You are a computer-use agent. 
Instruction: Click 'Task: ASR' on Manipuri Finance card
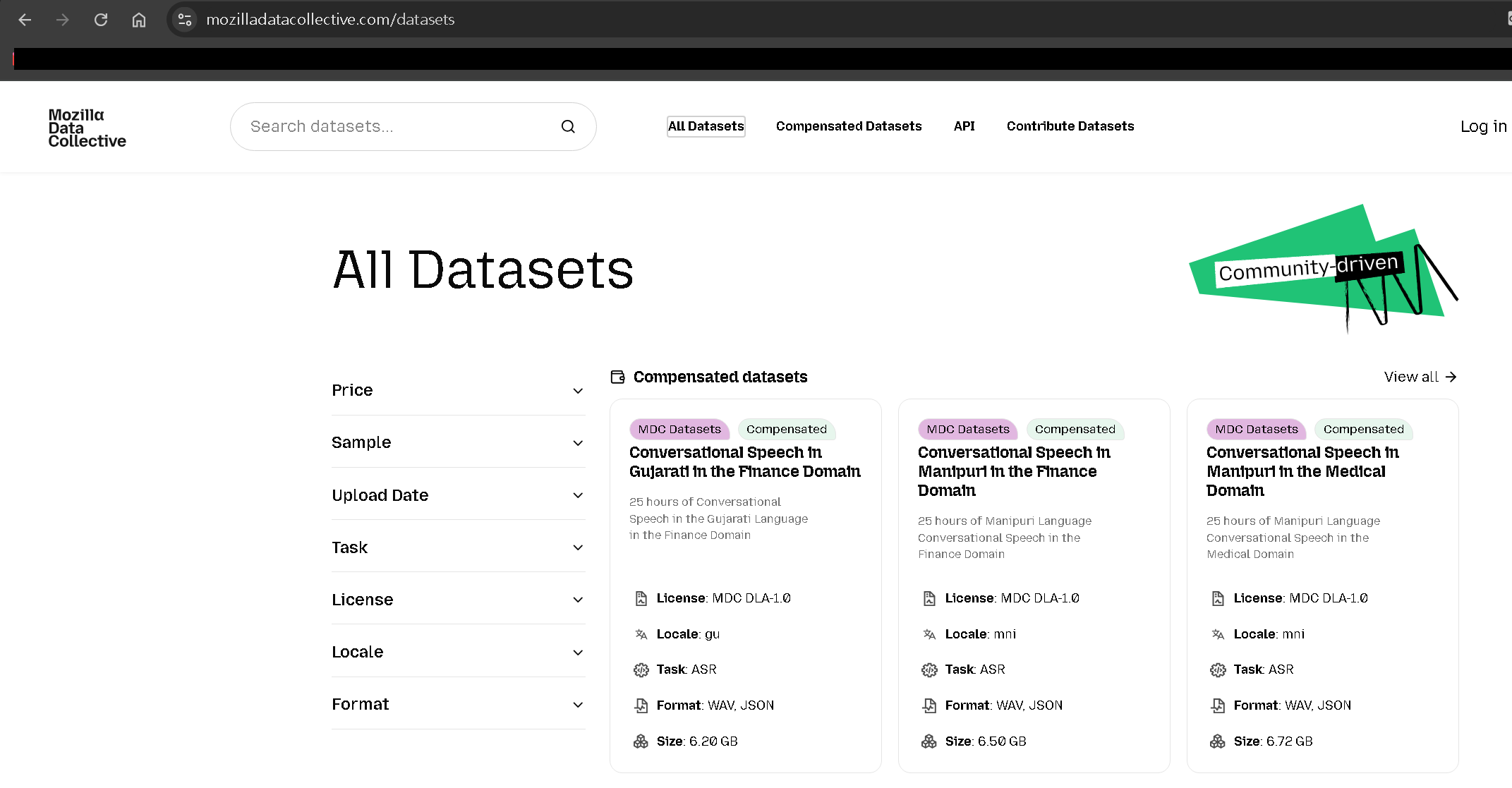pyautogui.click(x=975, y=669)
